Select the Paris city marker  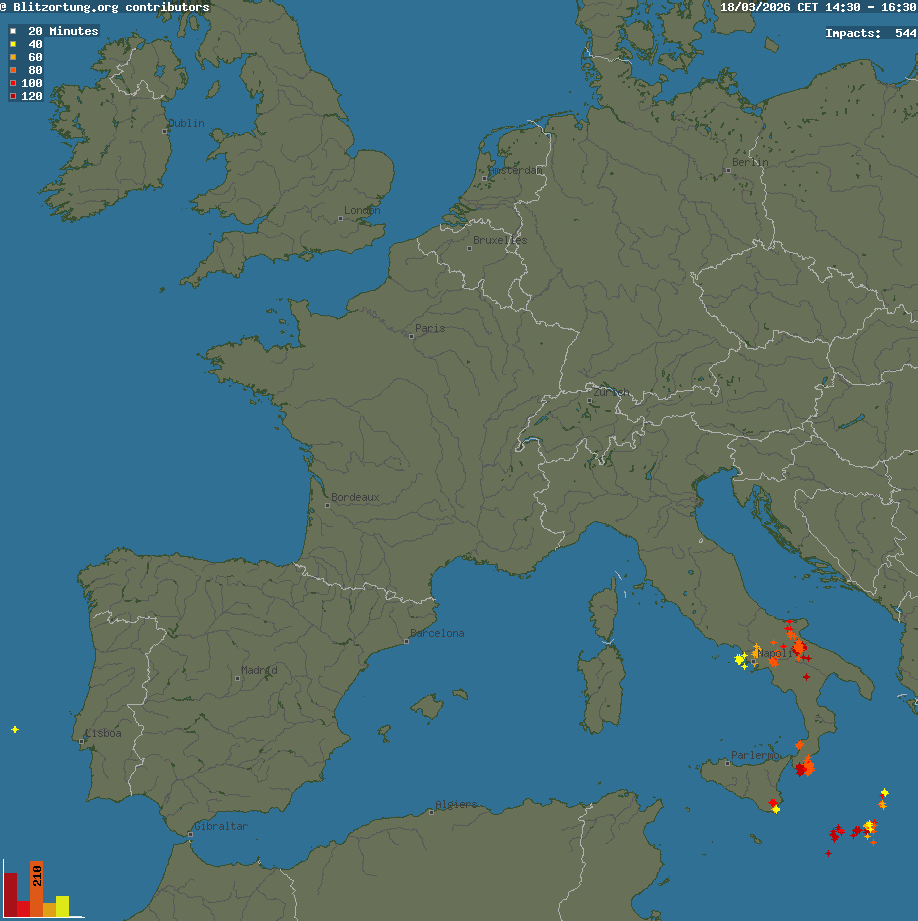point(411,335)
